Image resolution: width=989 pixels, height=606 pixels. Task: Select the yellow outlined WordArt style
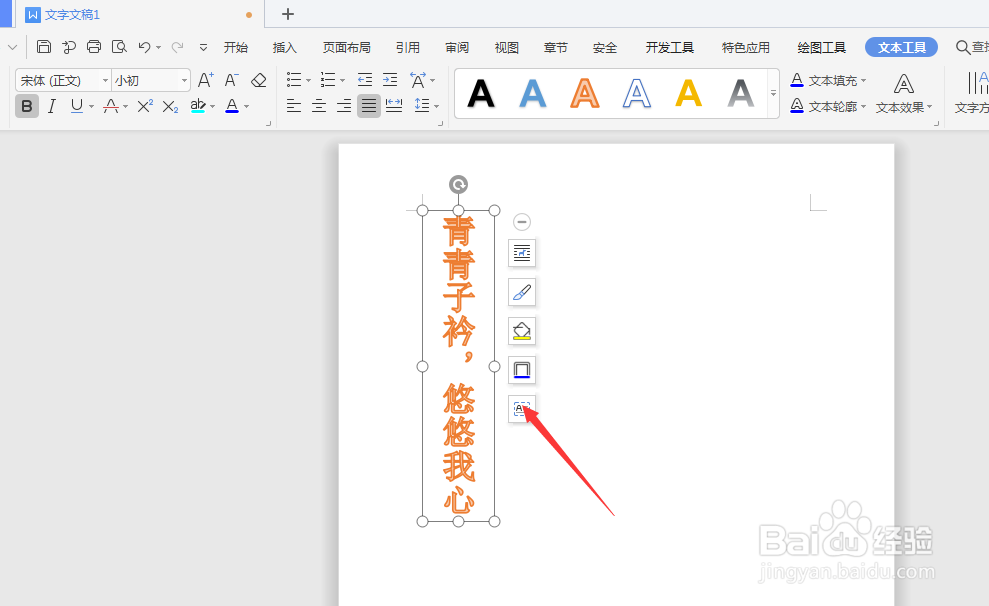tap(687, 93)
